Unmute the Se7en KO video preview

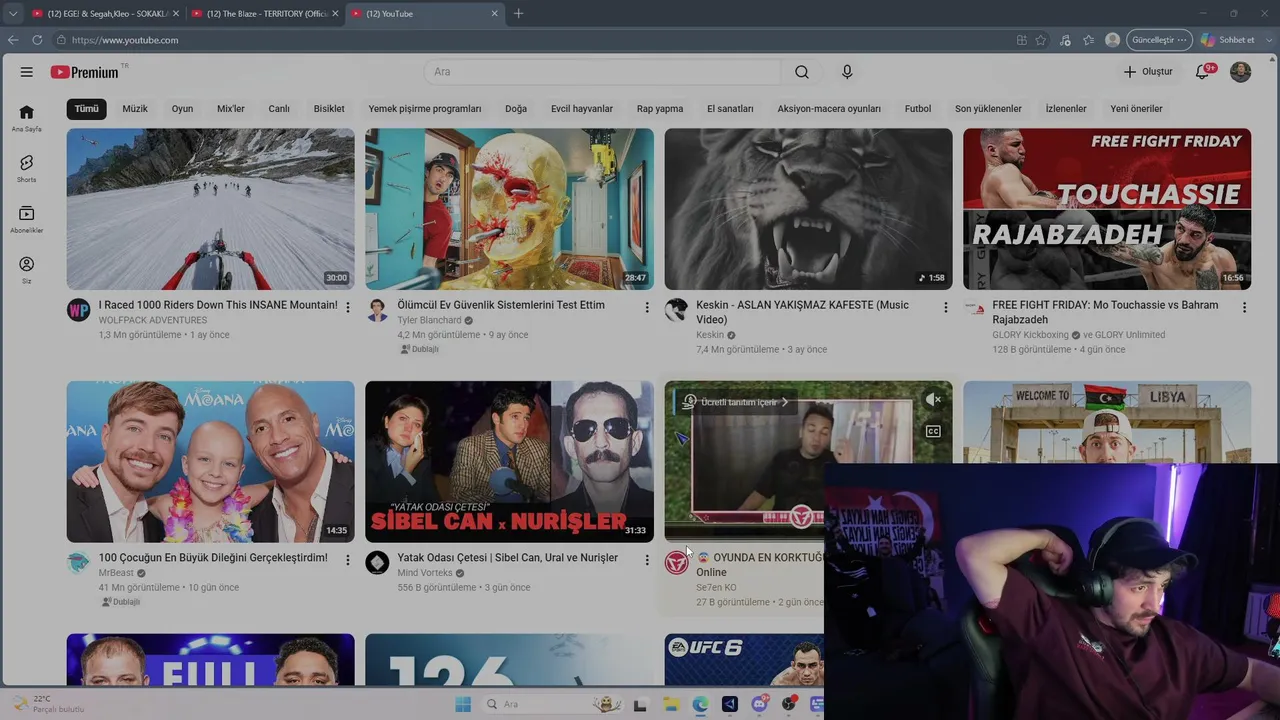(x=933, y=400)
